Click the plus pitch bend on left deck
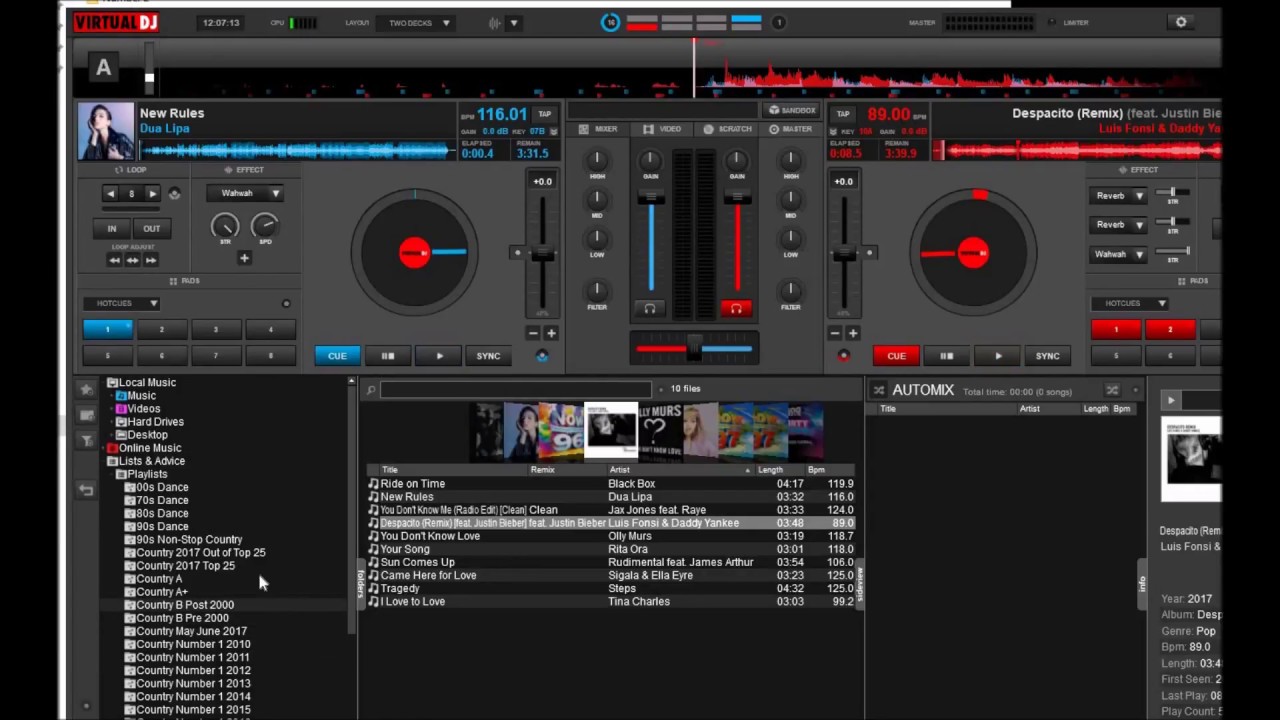This screenshot has width=1280, height=720. tap(551, 333)
